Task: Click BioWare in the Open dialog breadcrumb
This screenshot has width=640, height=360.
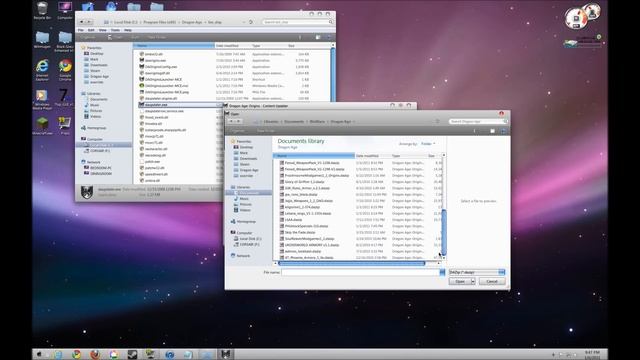Action: 317,121
